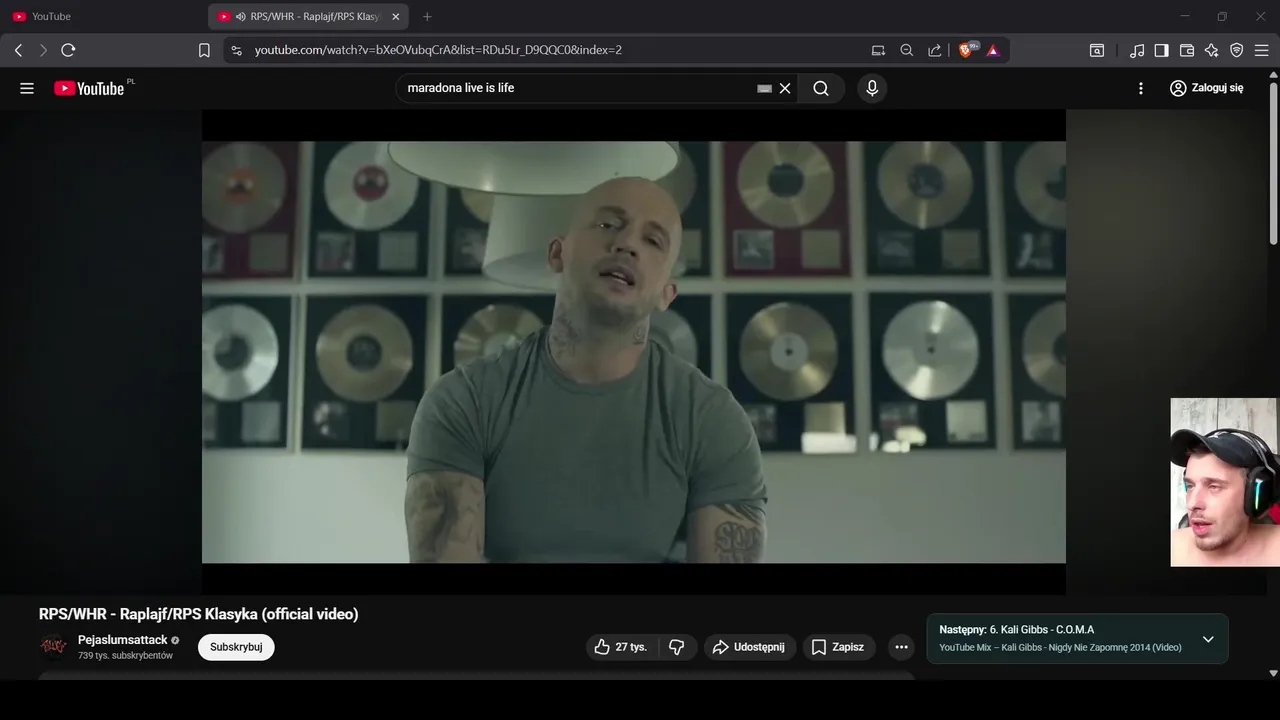The width and height of the screenshot is (1280, 720).
Task: Toggle the browser sidebar panel
Action: 1161,50
